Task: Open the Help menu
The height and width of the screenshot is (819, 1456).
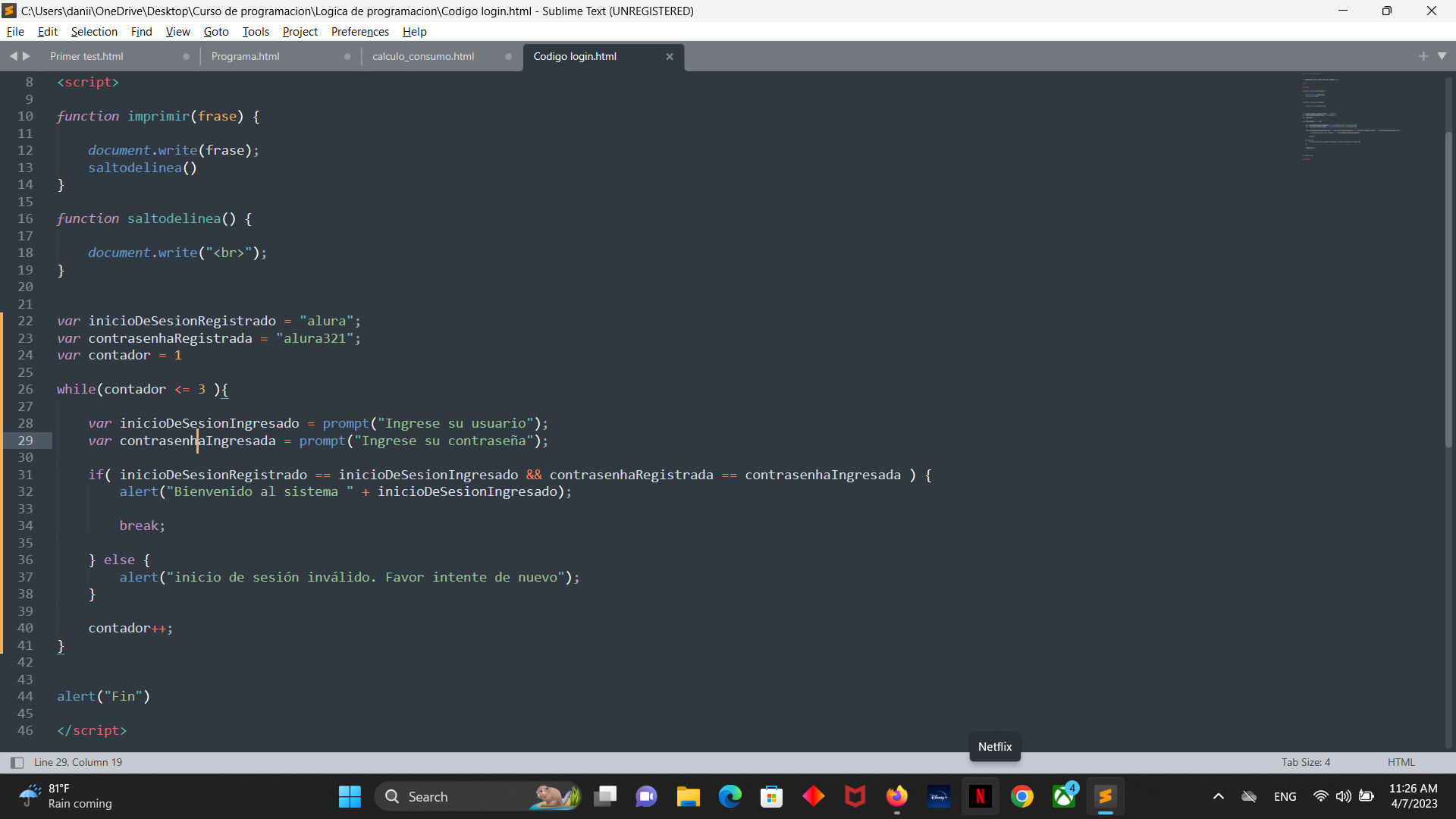Action: click(414, 32)
